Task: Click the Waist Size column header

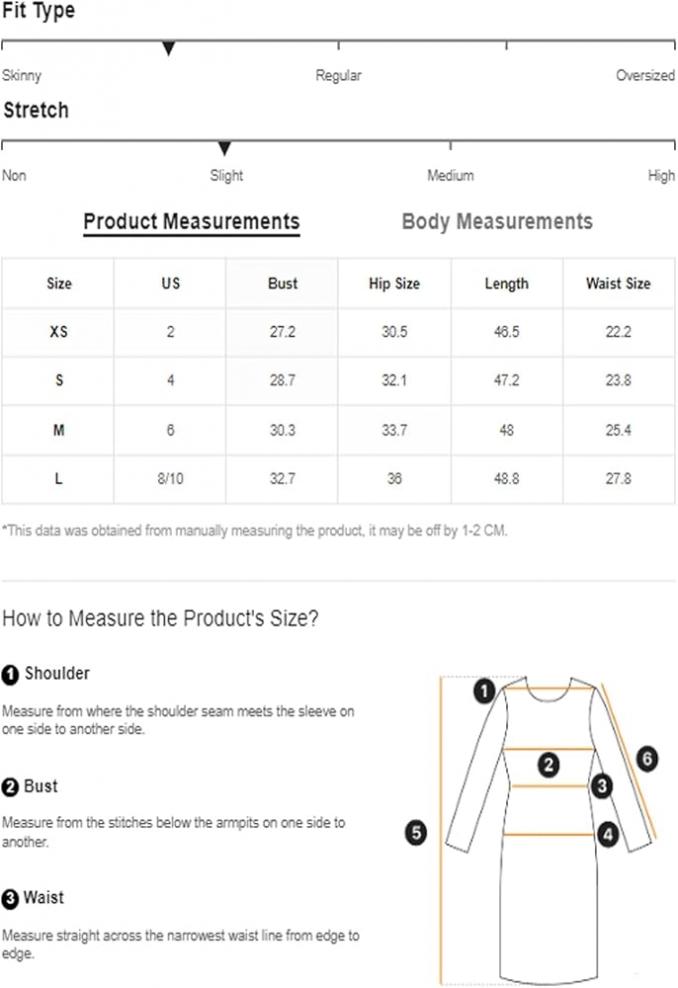Action: tap(618, 283)
